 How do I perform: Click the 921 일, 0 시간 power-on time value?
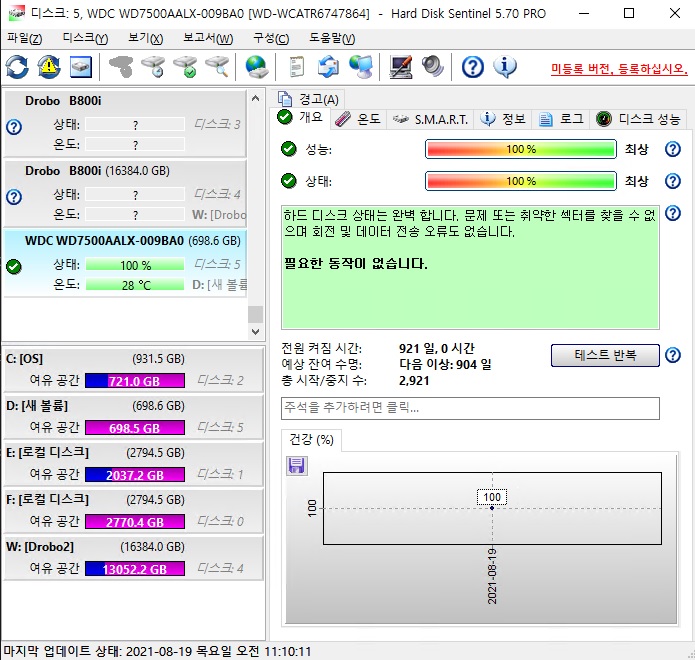[437, 348]
